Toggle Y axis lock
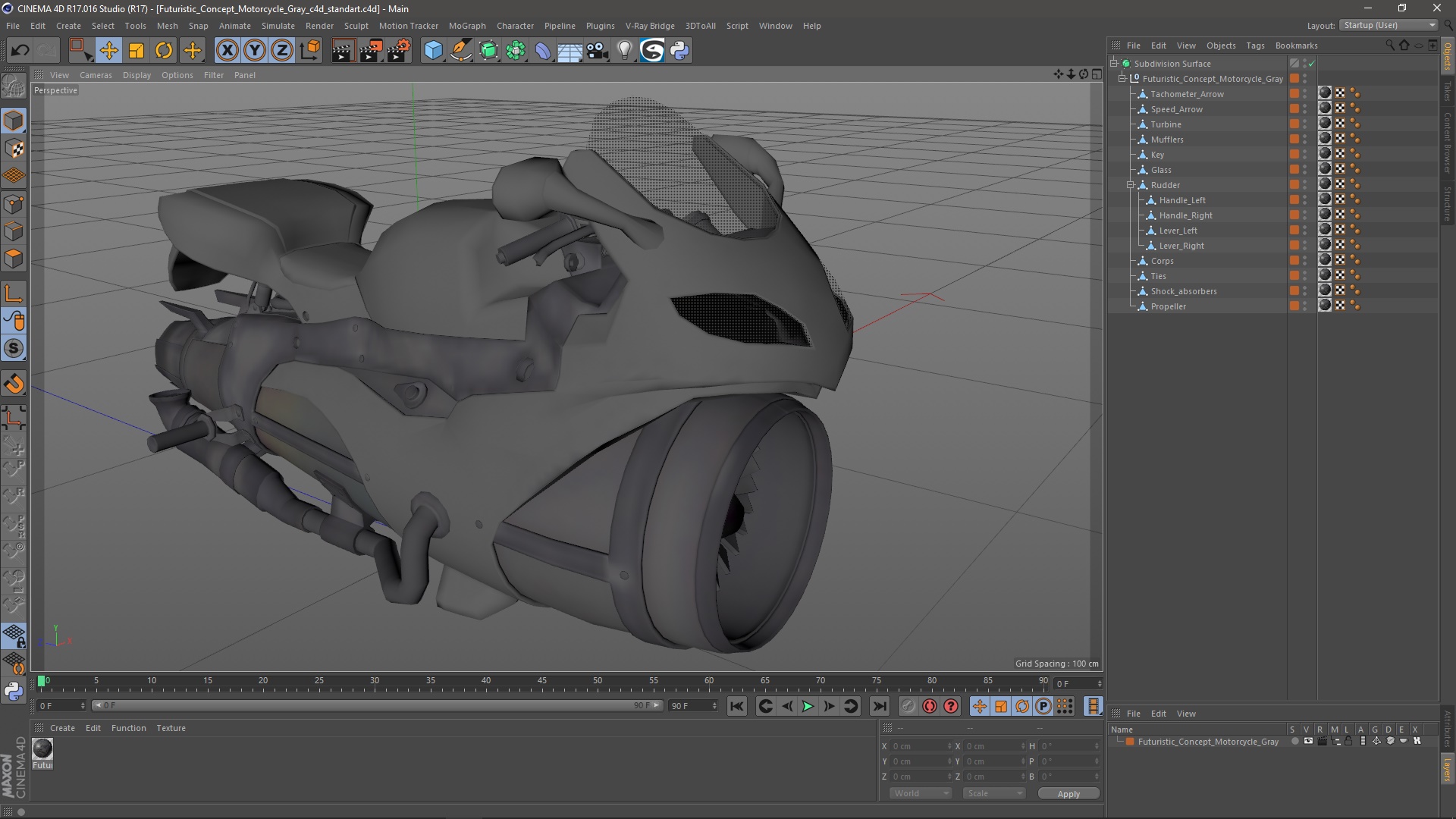This screenshot has width=1456, height=819. 255,51
